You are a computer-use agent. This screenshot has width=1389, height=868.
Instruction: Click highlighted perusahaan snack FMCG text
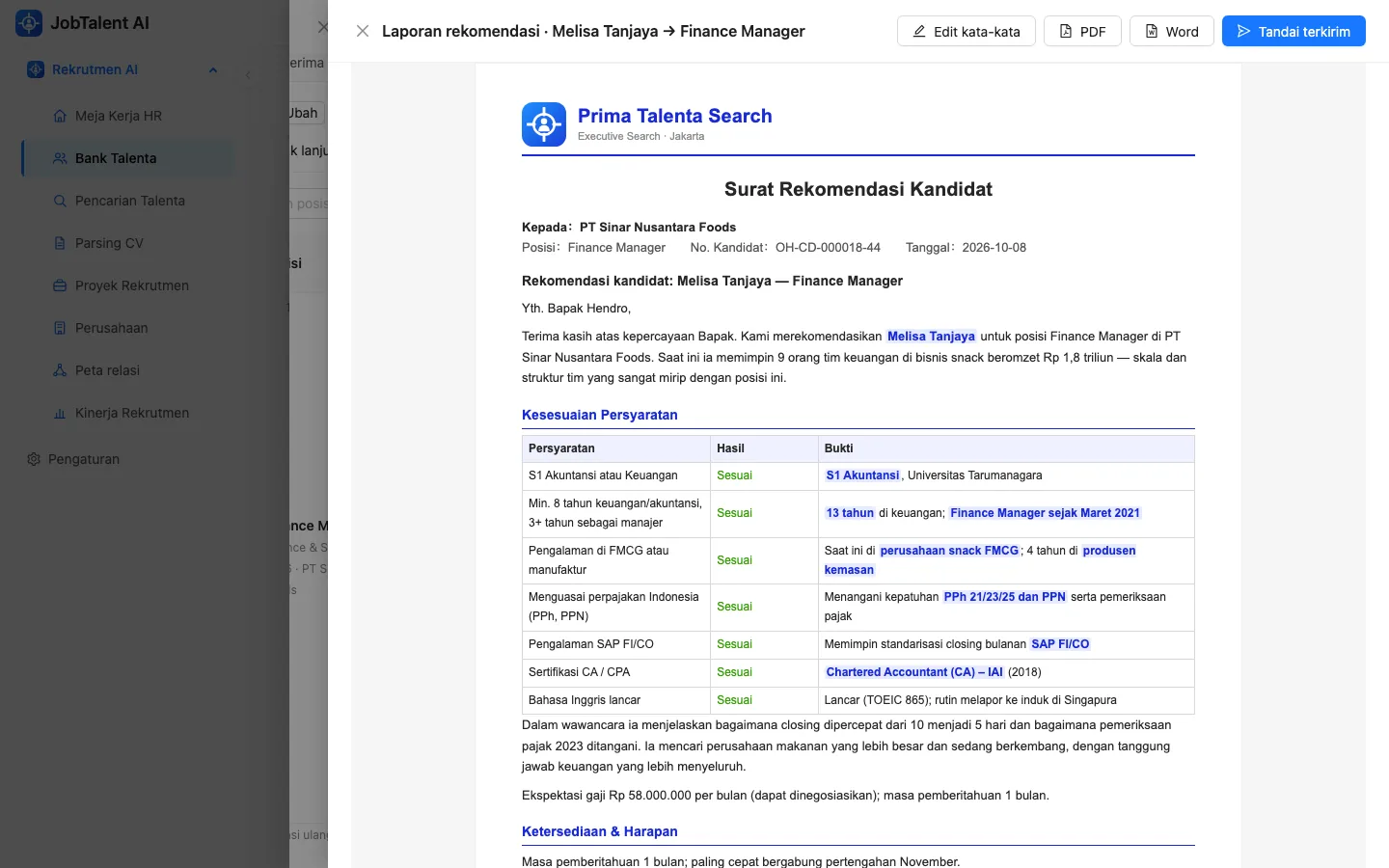click(949, 551)
